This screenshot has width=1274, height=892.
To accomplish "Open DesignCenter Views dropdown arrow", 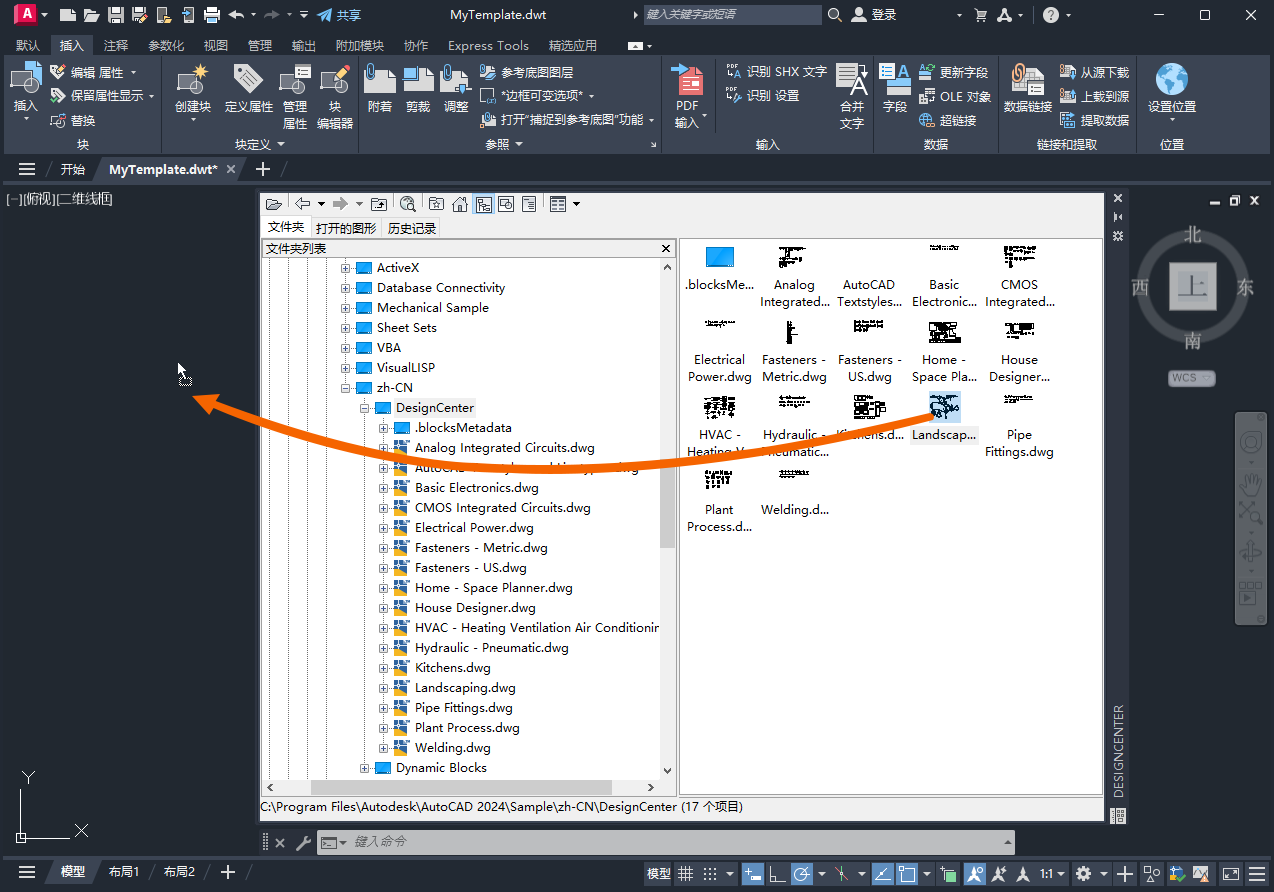I will pos(576,204).
